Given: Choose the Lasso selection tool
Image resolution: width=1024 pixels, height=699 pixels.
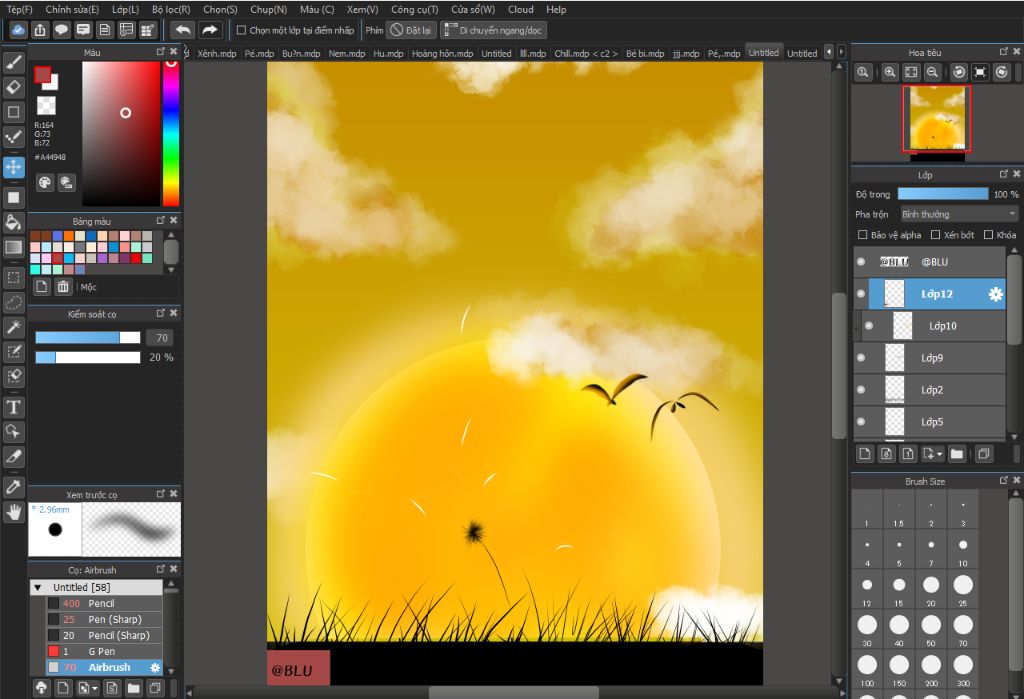Looking at the screenshot, I should coord(14,302).
